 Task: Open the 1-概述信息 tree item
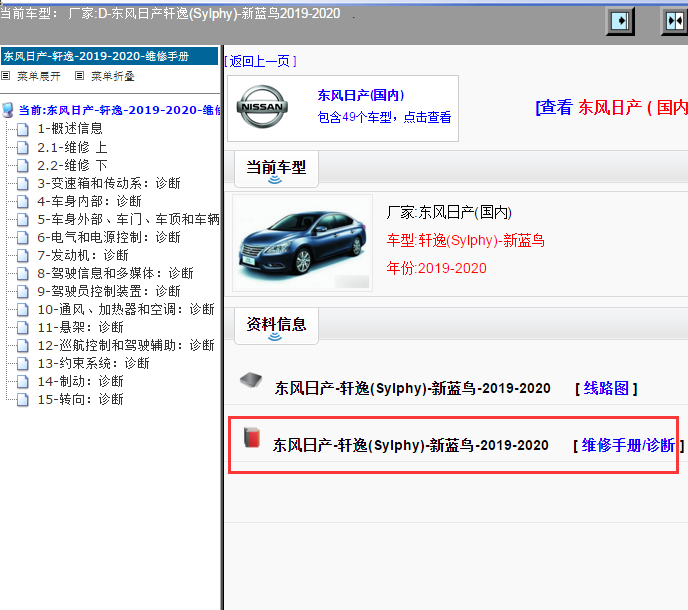(70, 129)
